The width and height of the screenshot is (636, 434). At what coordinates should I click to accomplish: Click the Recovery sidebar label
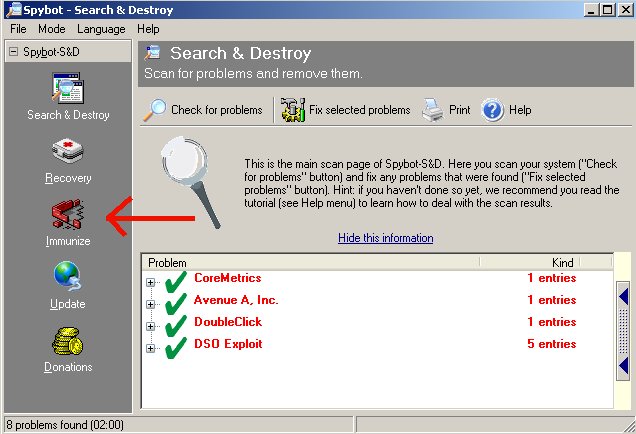coord(68,178)
